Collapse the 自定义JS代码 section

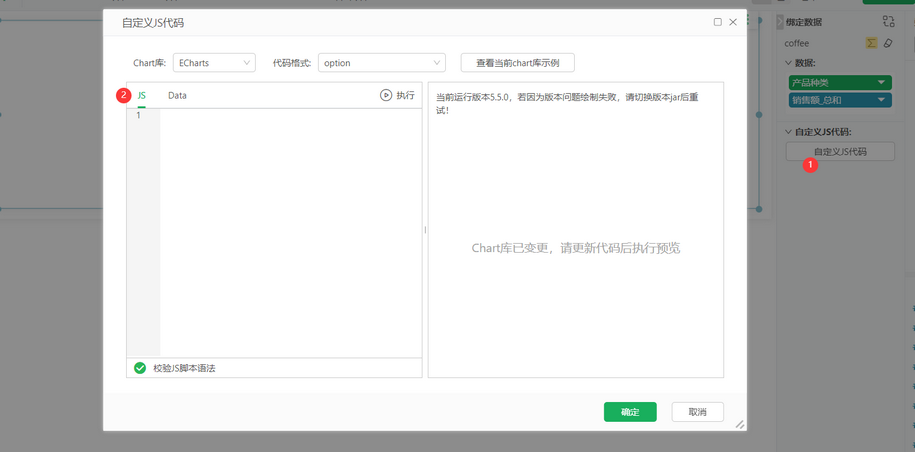788,132
